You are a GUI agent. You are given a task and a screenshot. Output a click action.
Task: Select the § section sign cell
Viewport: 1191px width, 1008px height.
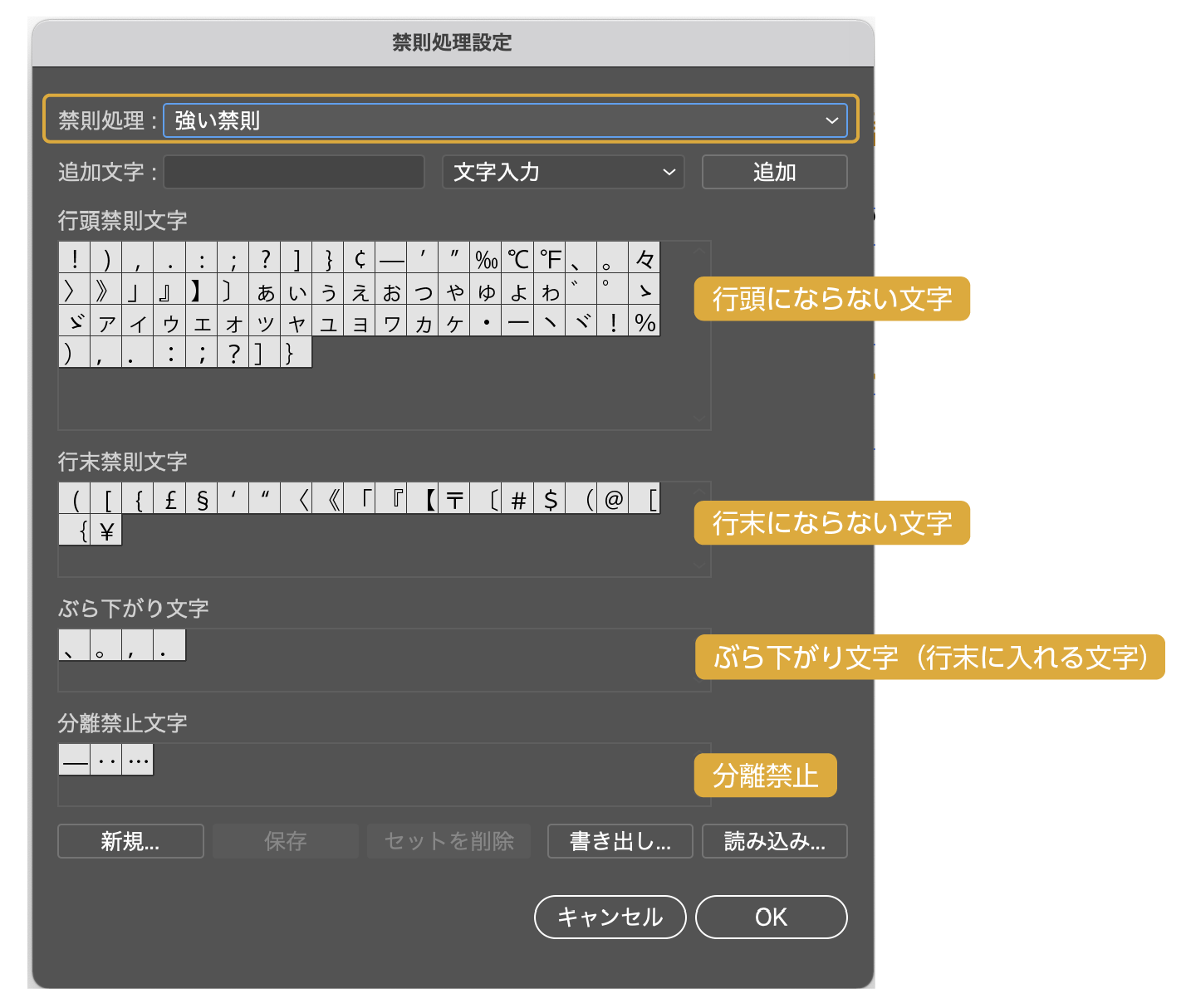(202, 498)
